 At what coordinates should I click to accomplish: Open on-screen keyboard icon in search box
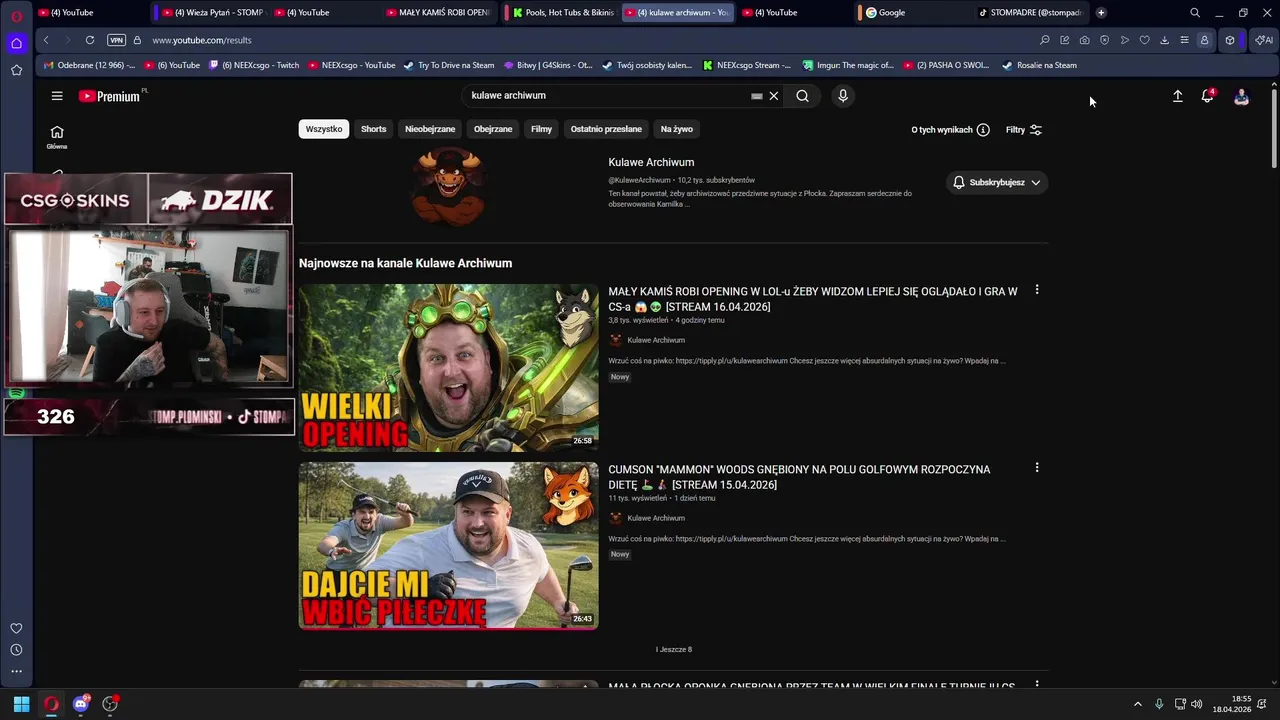[x=757, y=96]
